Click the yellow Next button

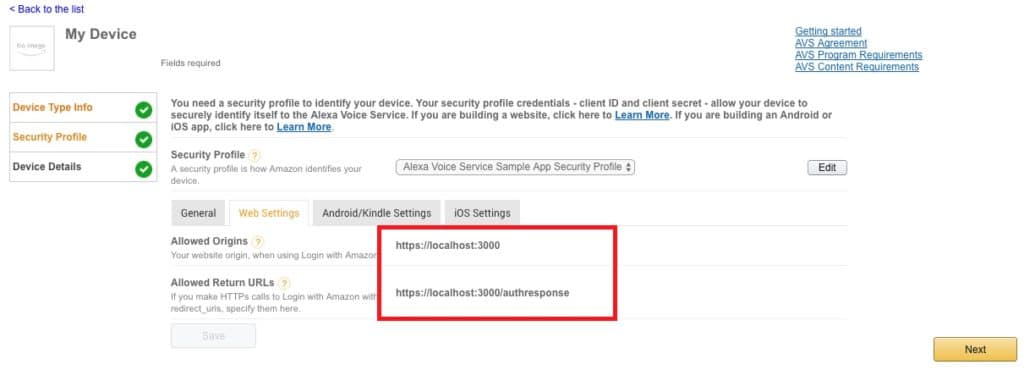pos(975,349)
